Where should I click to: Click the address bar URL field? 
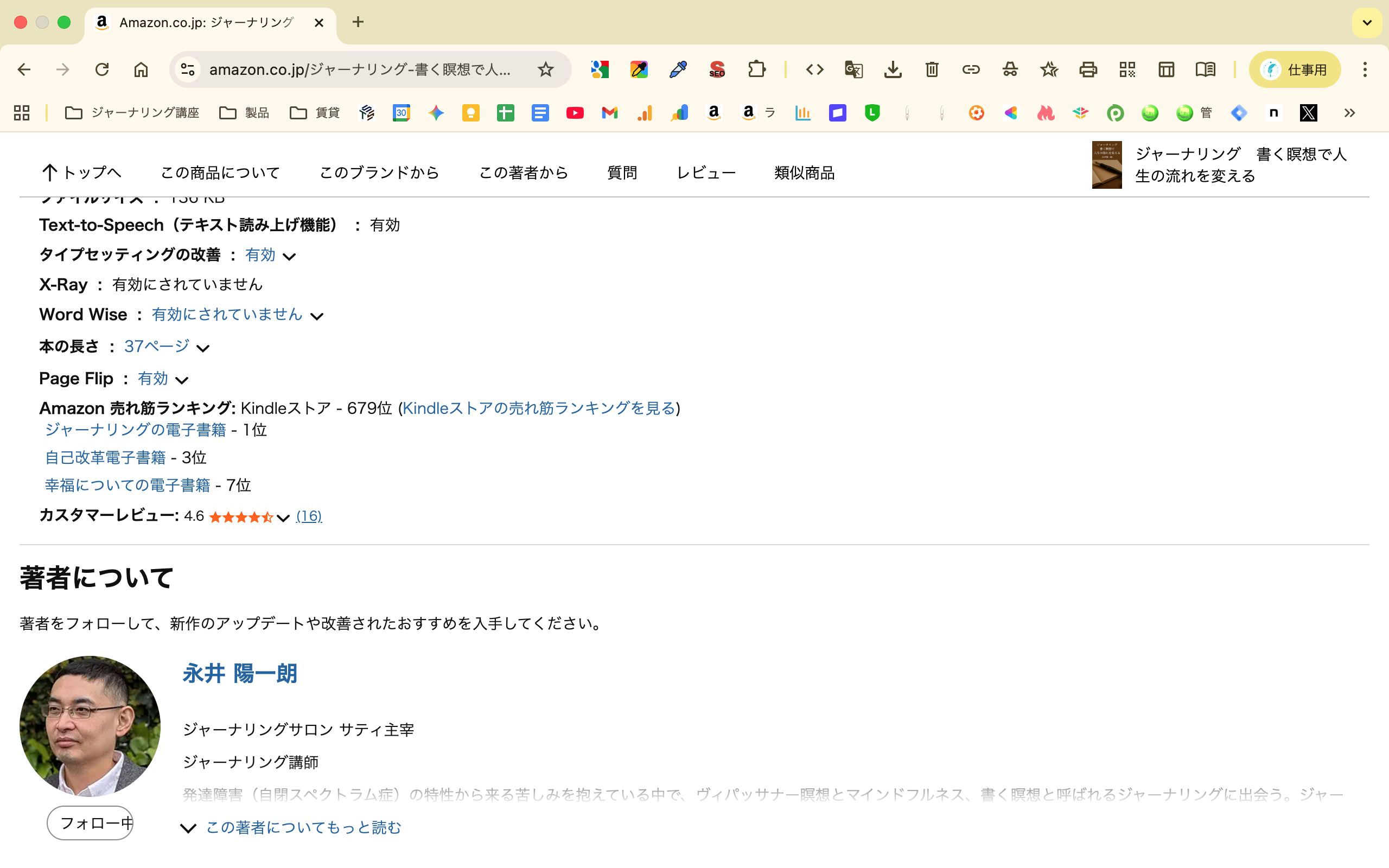[359, 69]
